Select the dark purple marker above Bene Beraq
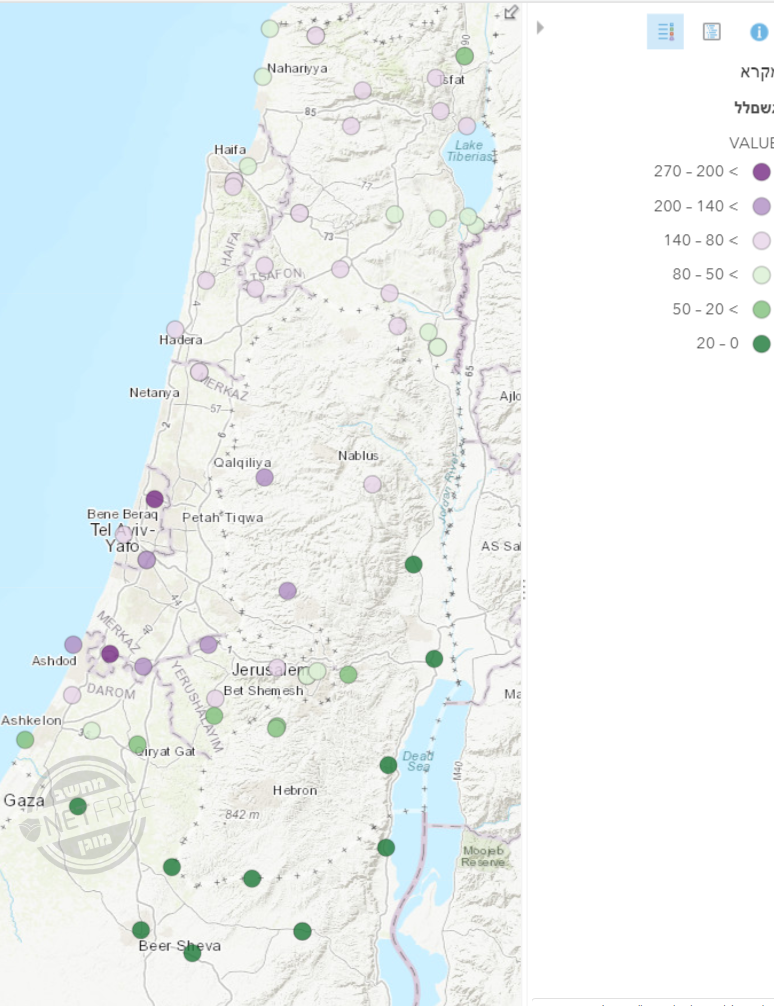 [x=154, y=499]
